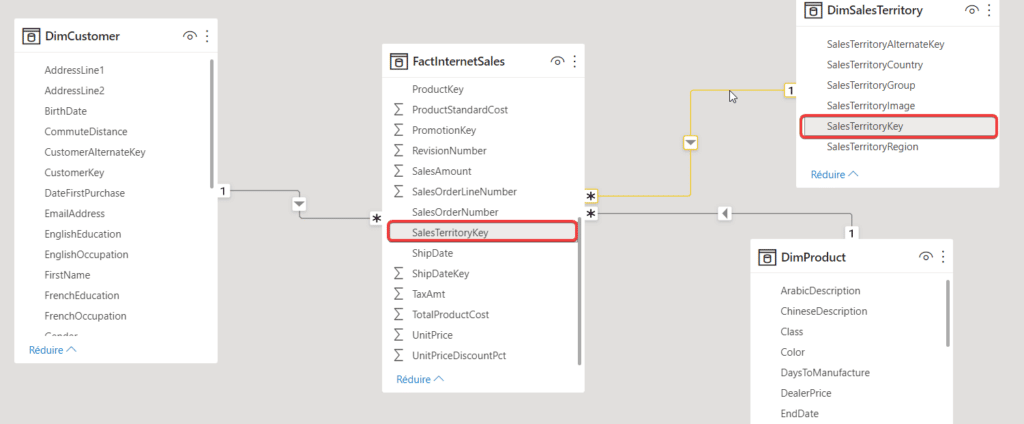Click the DimCustomer vertical scrollbar
1024x424 pixels.
212,124
